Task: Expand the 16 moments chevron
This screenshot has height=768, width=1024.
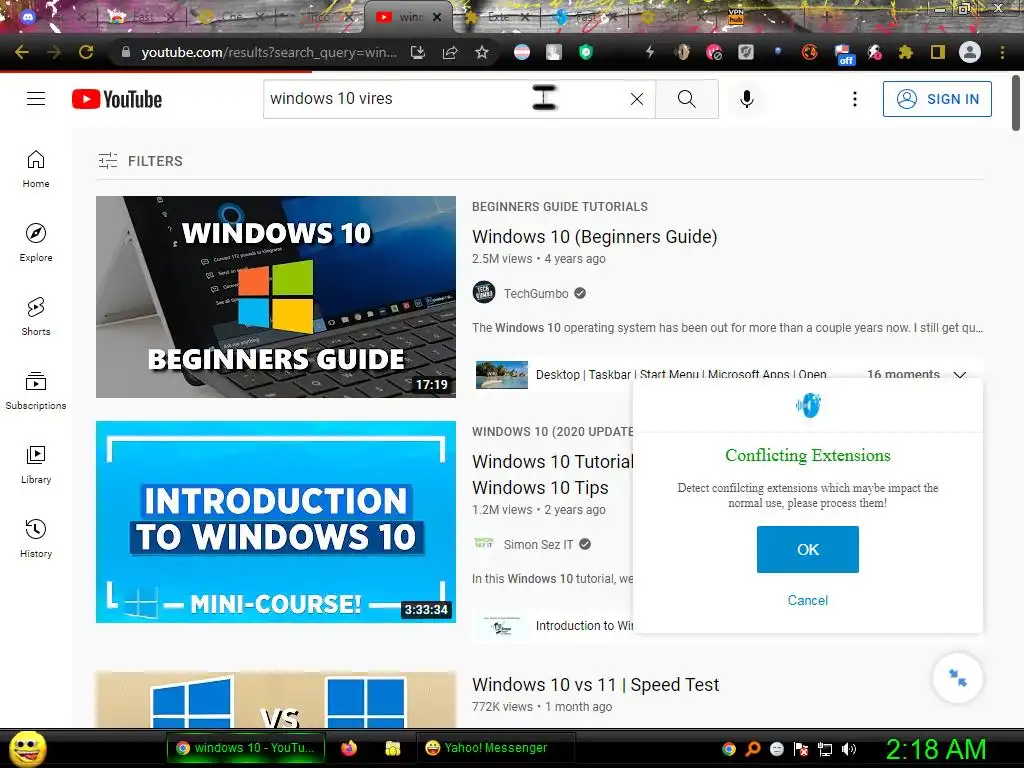Action: (959, 375)
